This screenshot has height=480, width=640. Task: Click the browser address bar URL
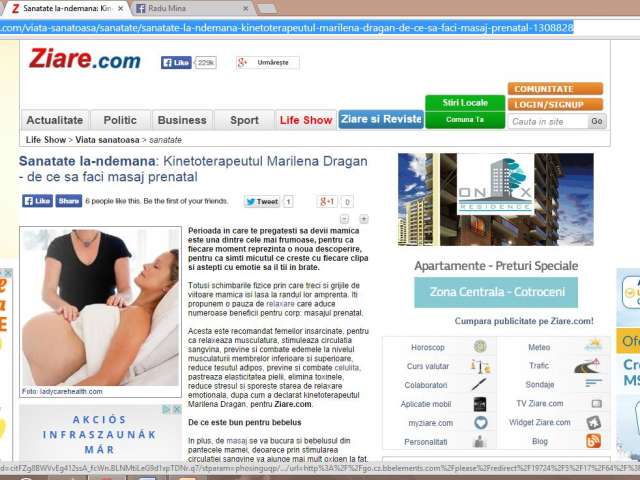287,28
